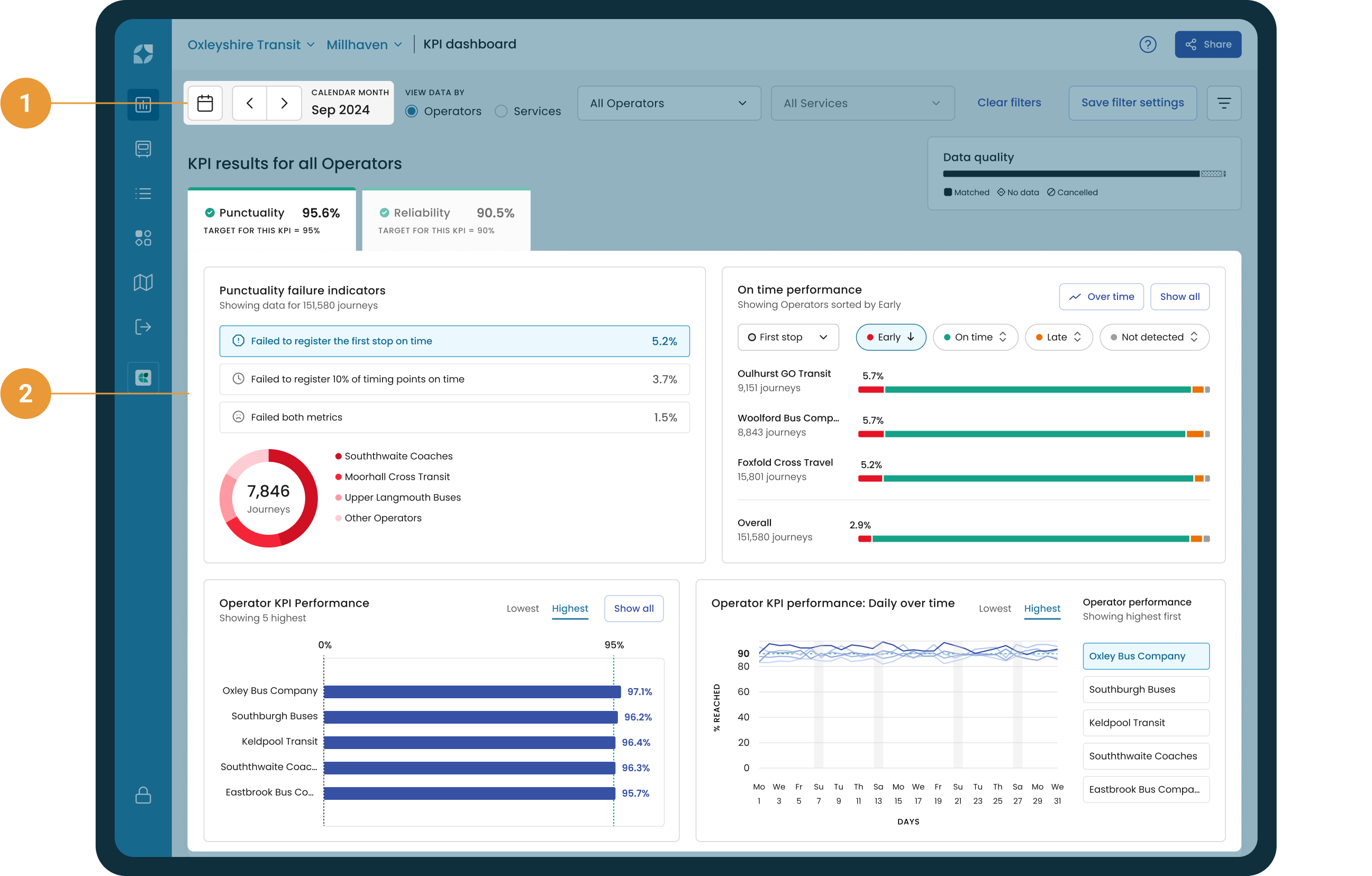Go to previous month arrow
This screenshot has height=876, width=1372.
250,103
